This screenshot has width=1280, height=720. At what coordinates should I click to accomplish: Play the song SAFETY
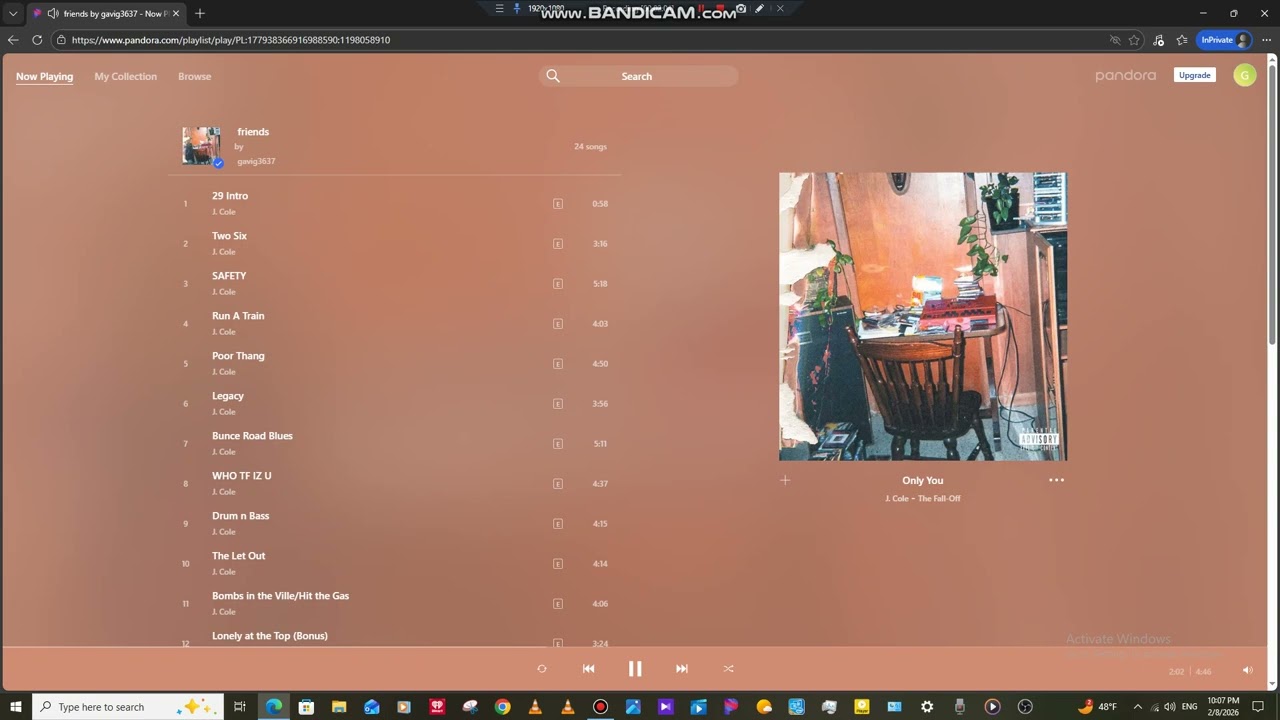point(229,276)
